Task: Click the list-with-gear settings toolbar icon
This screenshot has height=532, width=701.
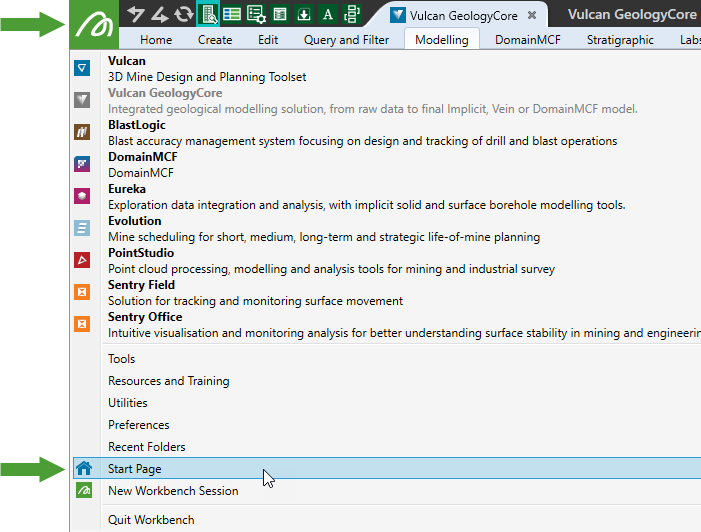Action: coord(256,14)
